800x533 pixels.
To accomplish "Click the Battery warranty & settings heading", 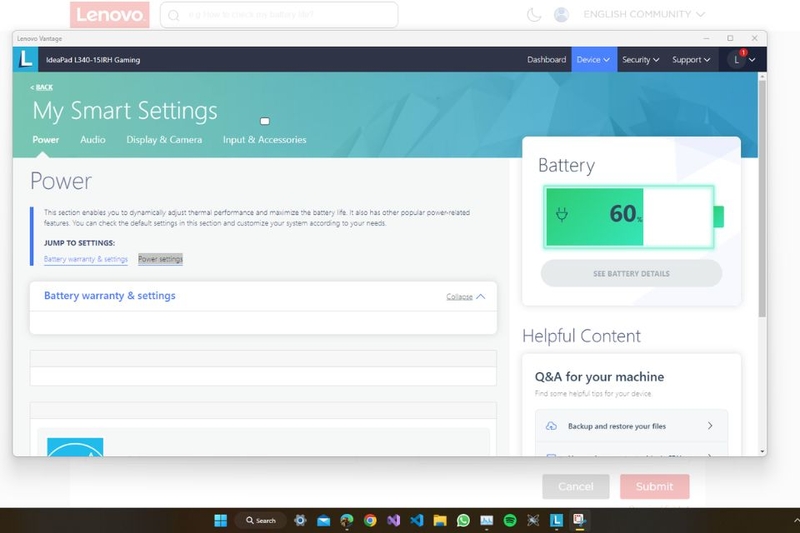I will [x=110, y=296].
